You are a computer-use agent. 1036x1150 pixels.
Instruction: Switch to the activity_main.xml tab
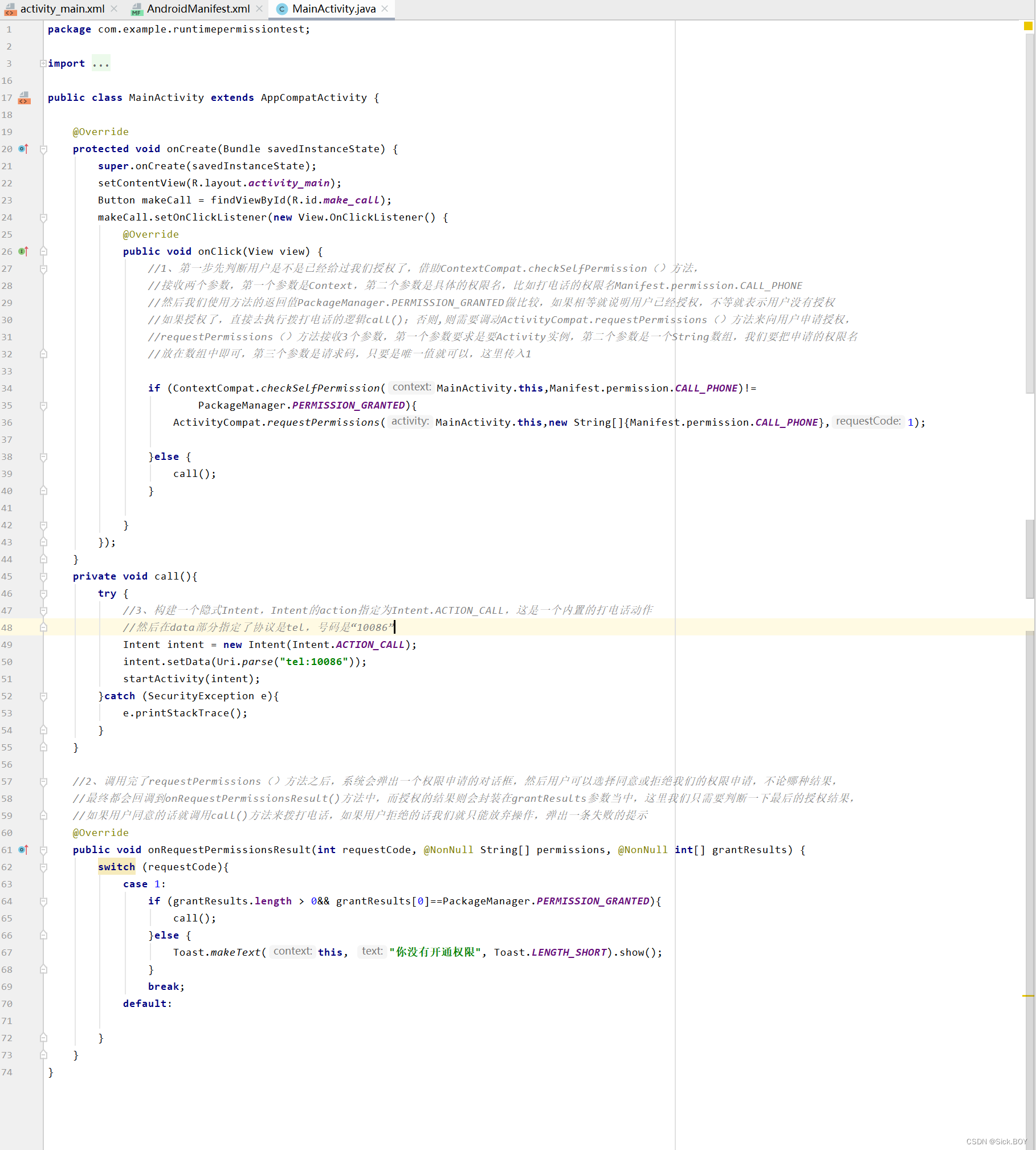[x=62, y=9]
